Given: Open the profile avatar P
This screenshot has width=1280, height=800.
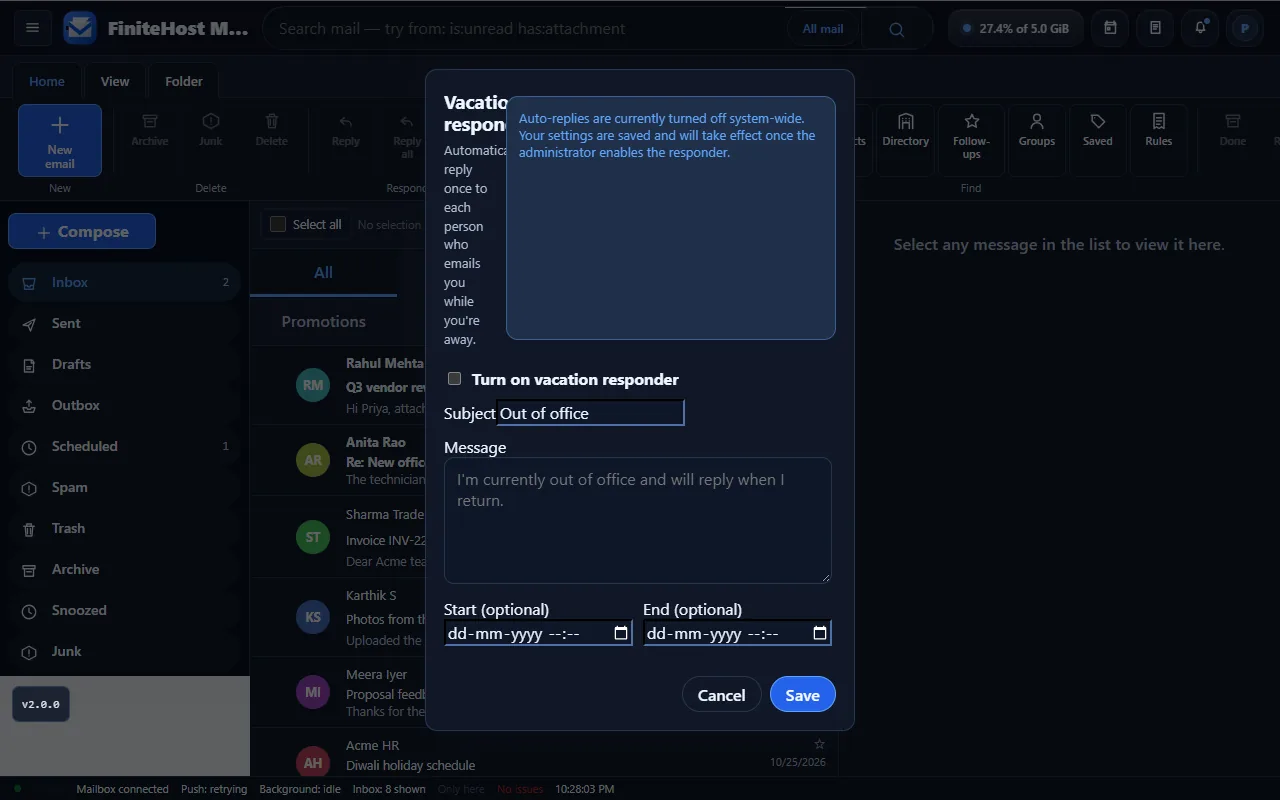Looking at the screenshot, I should [1245, 28].
